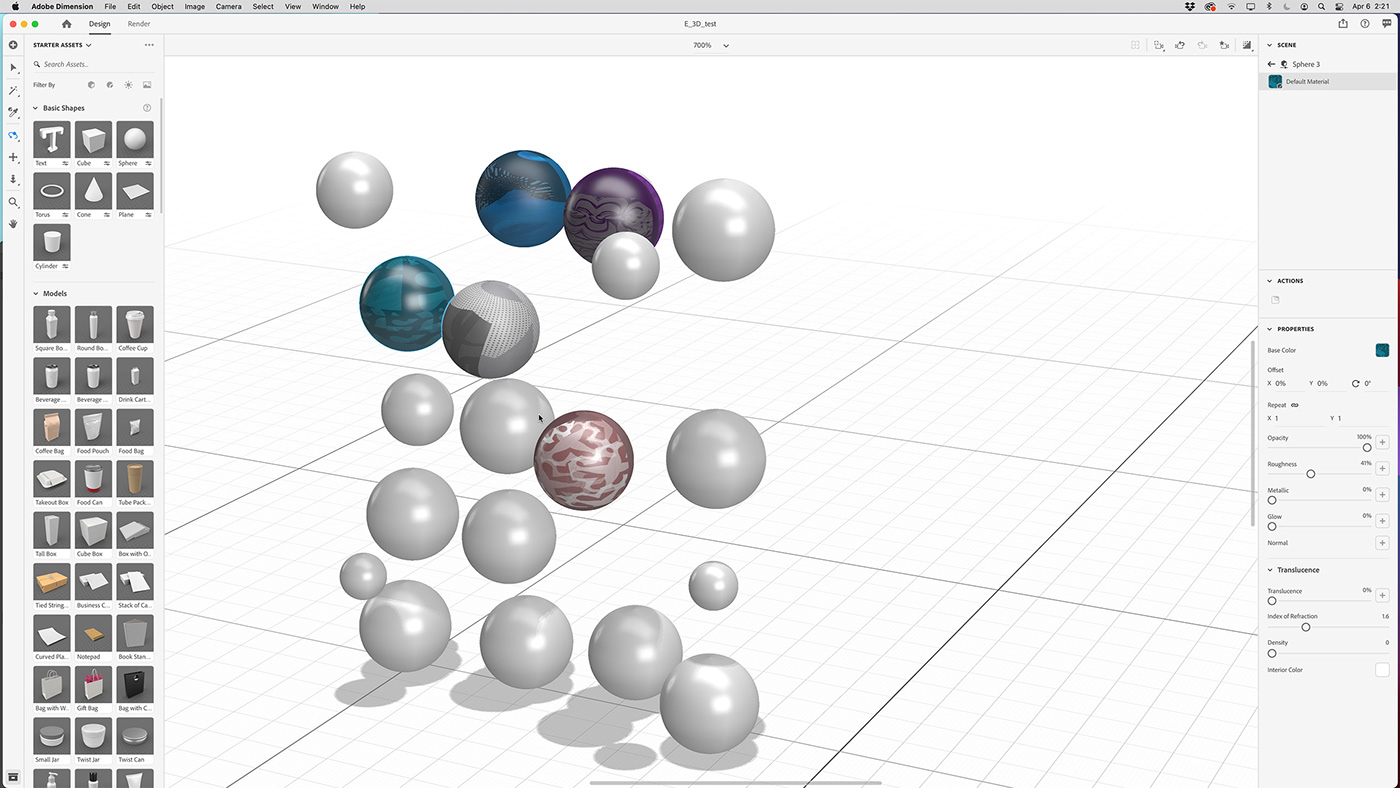Viewport: 1400px width, 788px height.
Task: Switch to the Render tab
Action: click(x=139, y=24)
